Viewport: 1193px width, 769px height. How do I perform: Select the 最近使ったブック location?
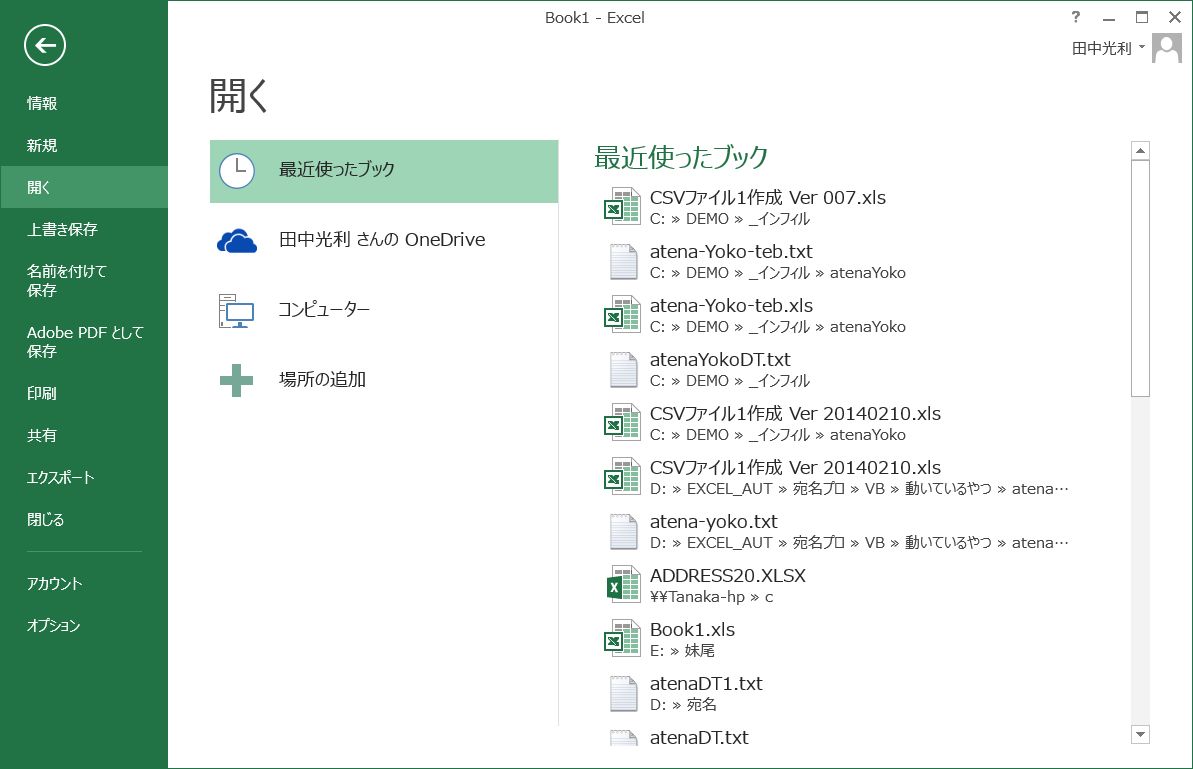(383, 171)
